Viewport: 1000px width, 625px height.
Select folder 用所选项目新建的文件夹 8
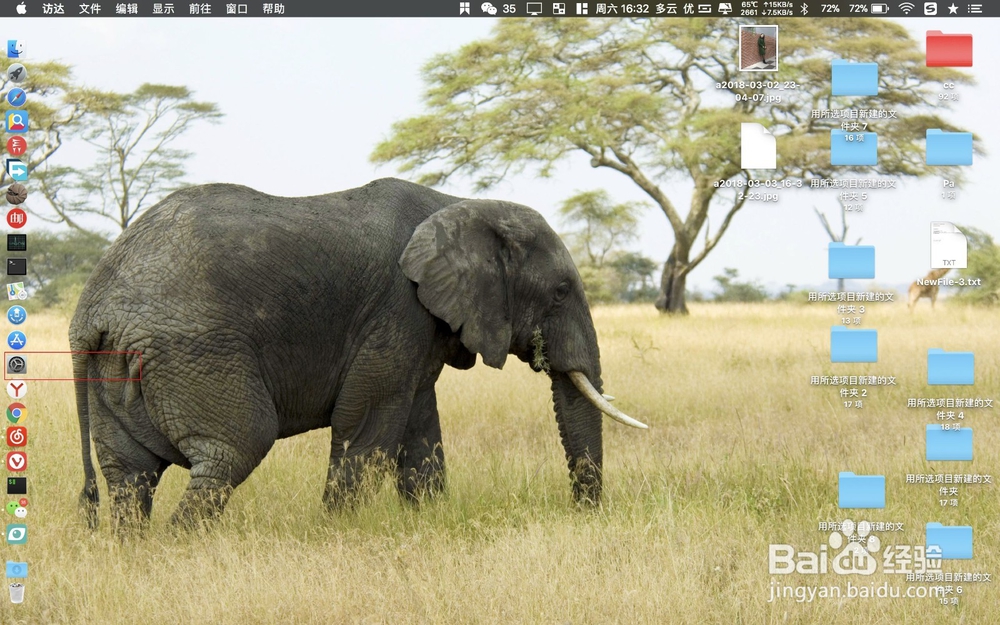(x=862, y=490)
